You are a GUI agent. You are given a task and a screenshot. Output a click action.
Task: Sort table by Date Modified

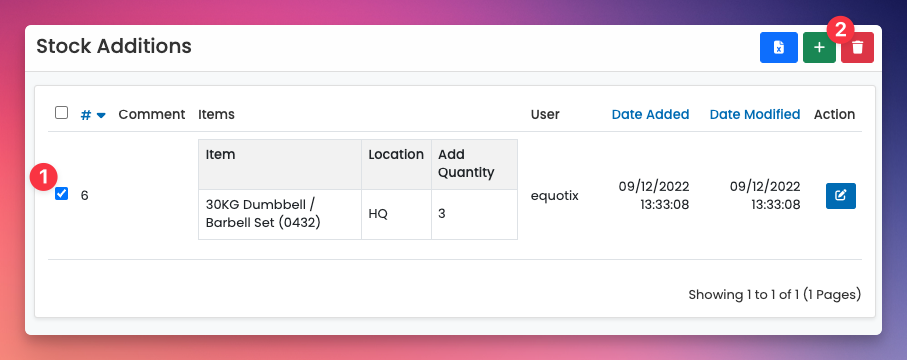(755, 114)
